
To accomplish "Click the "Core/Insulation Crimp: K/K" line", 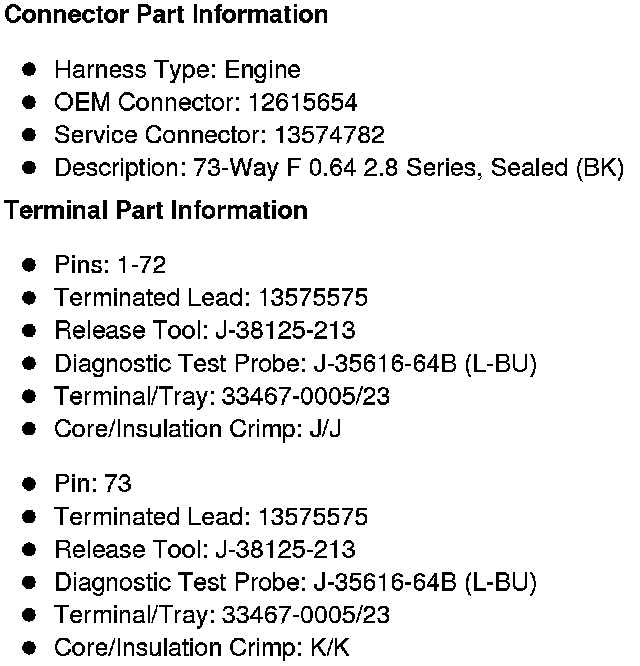I will coord(203,648).
